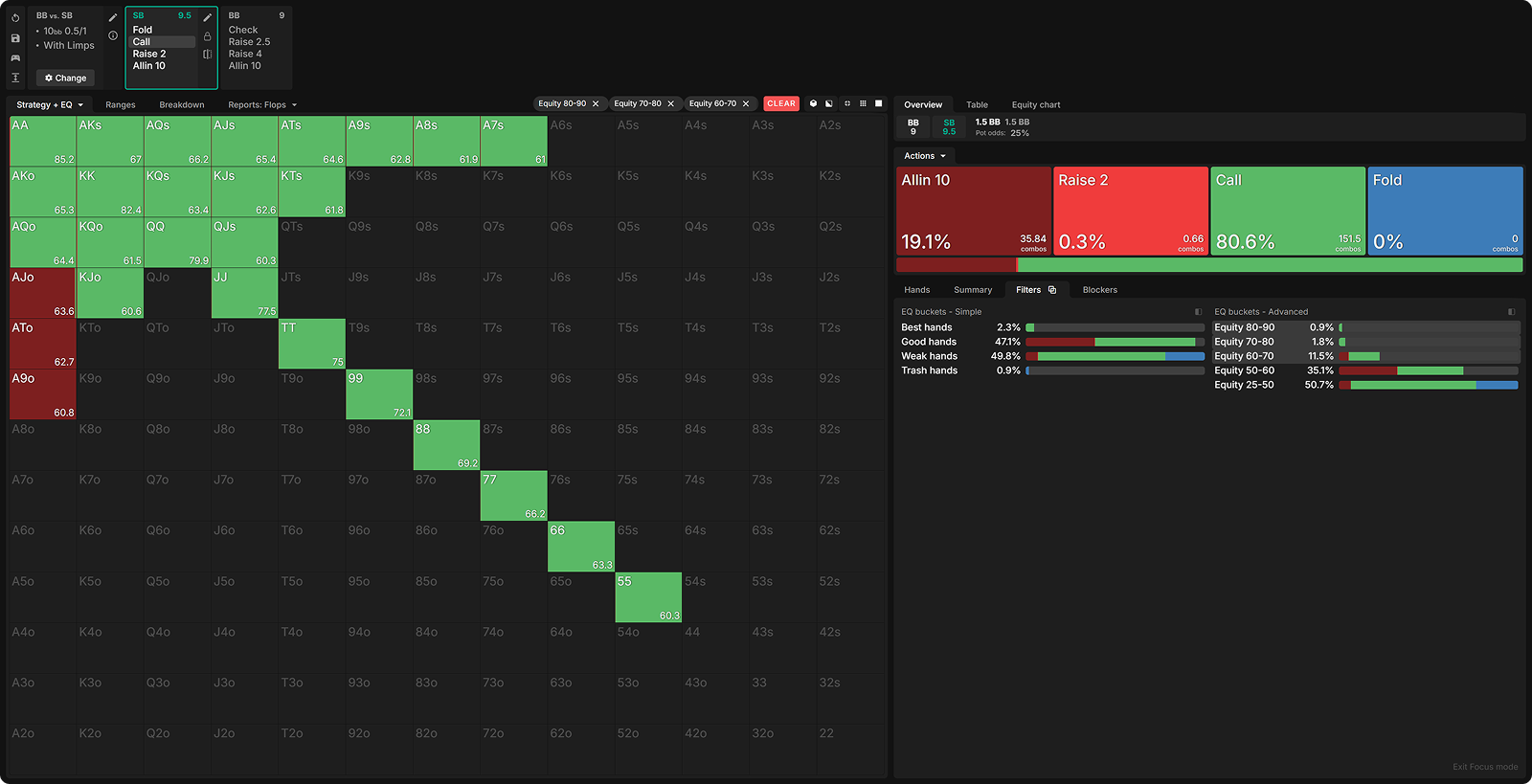Click the green Call action color box
The image size is (1532, 784).
click(x=1287, y=211)
